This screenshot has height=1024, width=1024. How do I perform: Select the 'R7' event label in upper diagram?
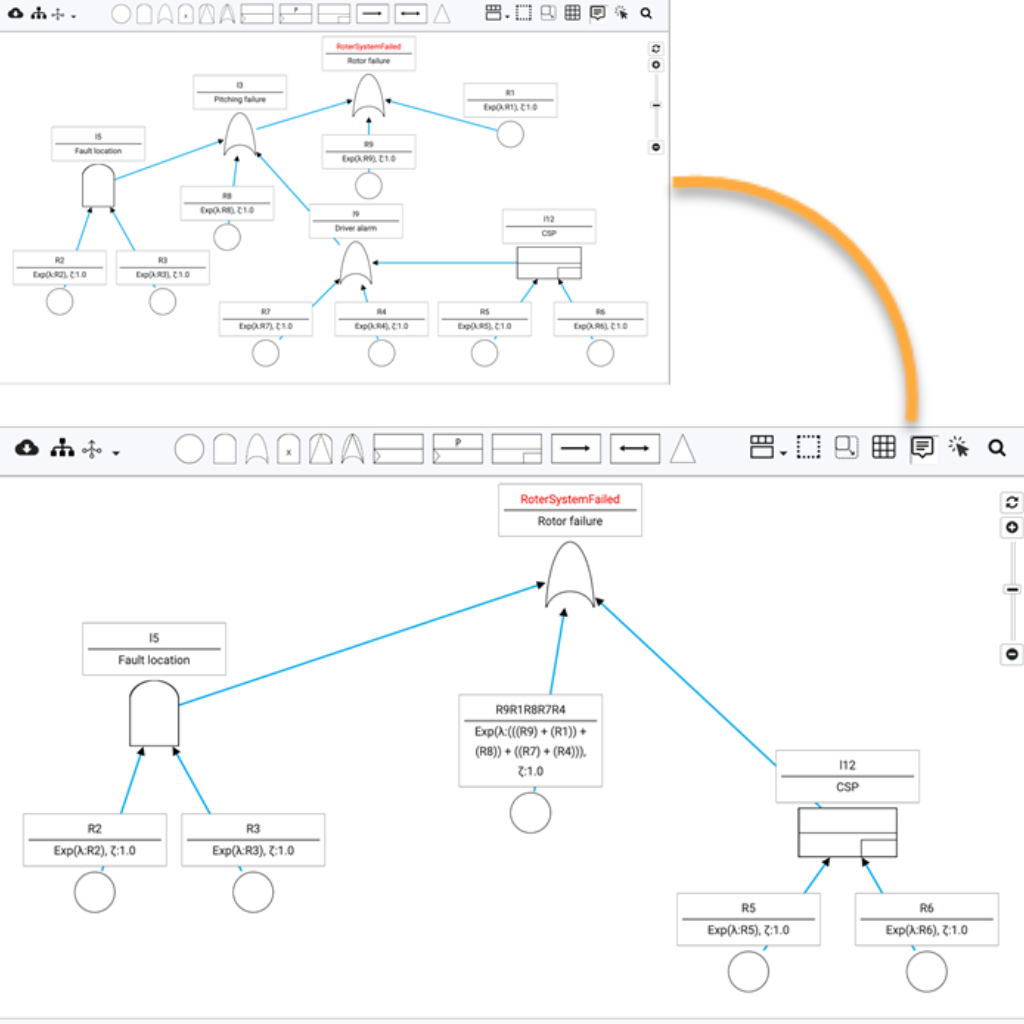pyautogui.click(x=266, y=319)
